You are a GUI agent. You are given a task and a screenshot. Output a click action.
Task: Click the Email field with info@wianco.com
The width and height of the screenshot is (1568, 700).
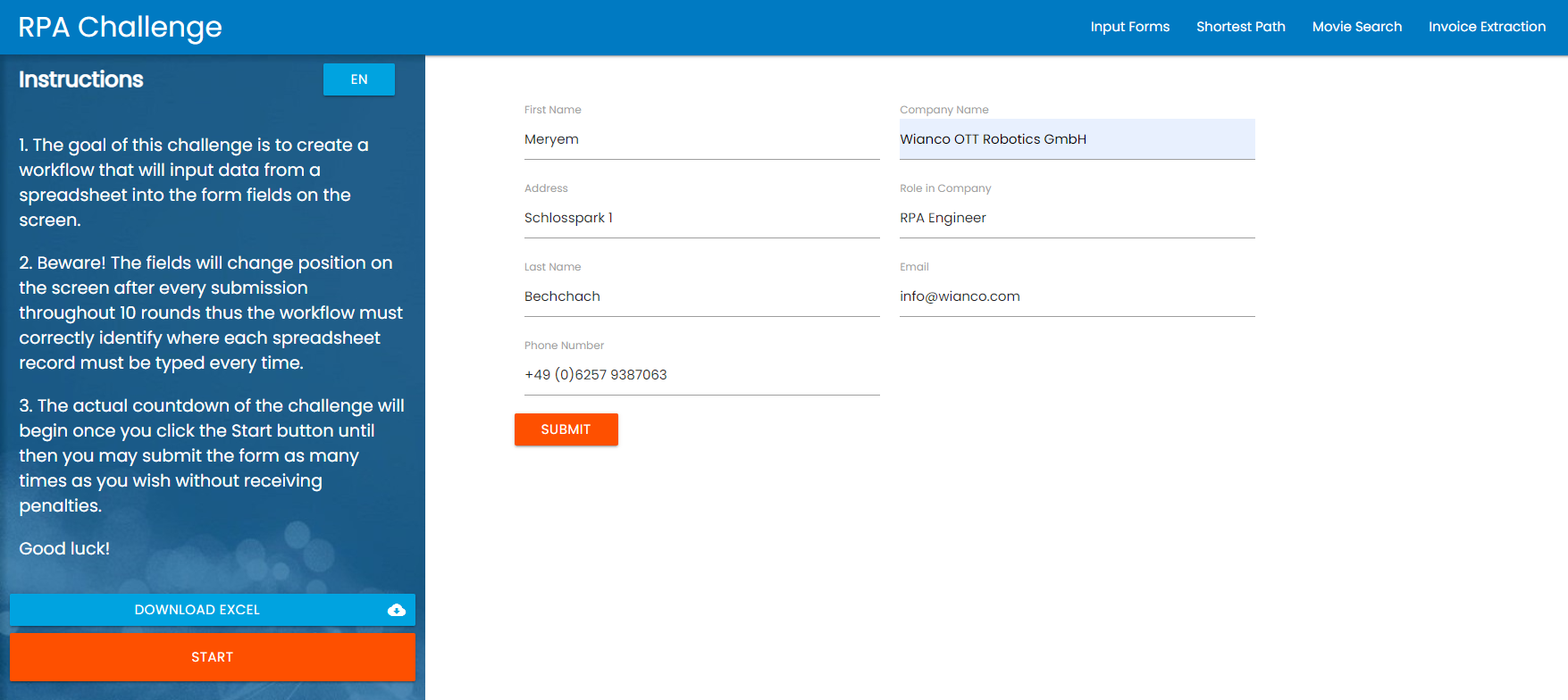click(x=1077, y=296)
